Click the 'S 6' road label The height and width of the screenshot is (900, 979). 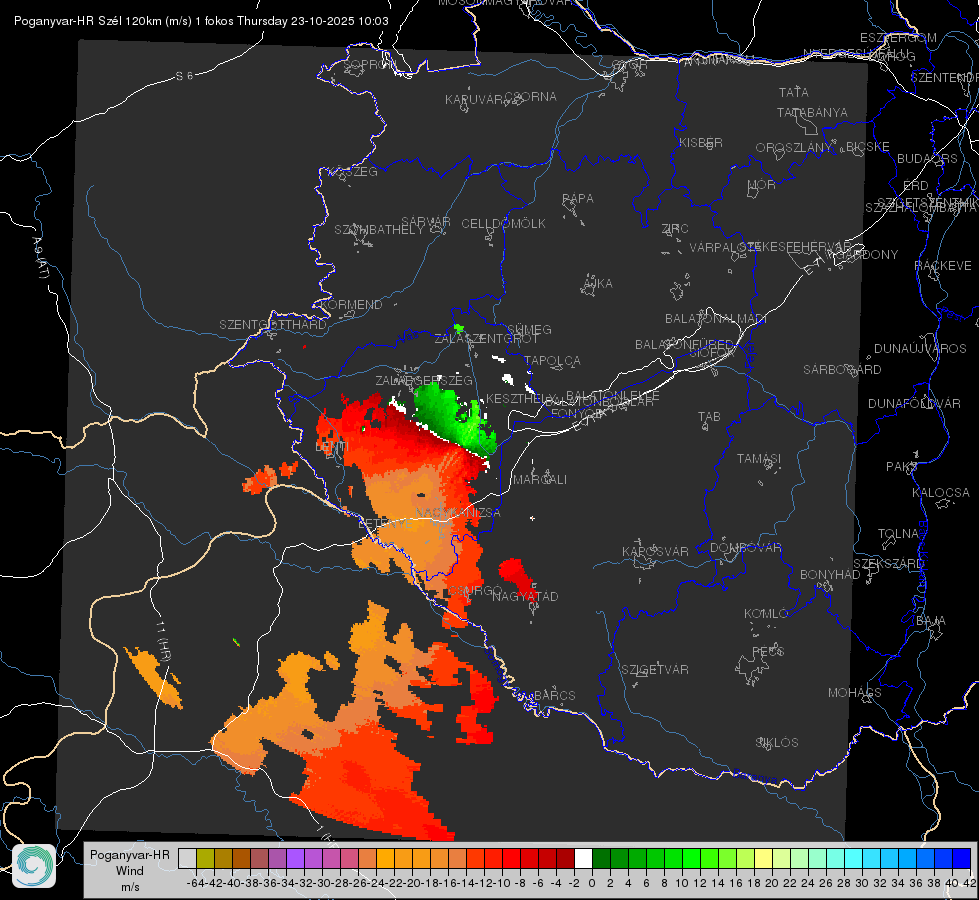(x=184, y=76)
